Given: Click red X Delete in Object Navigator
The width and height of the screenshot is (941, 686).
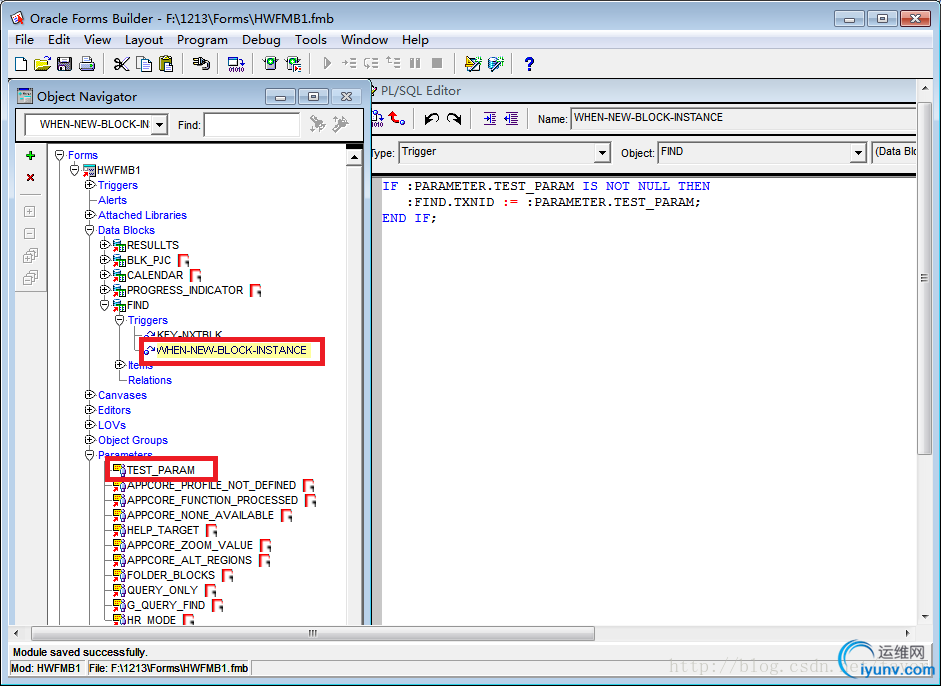Looking at the screenshot, I should (x=31, y=178).
